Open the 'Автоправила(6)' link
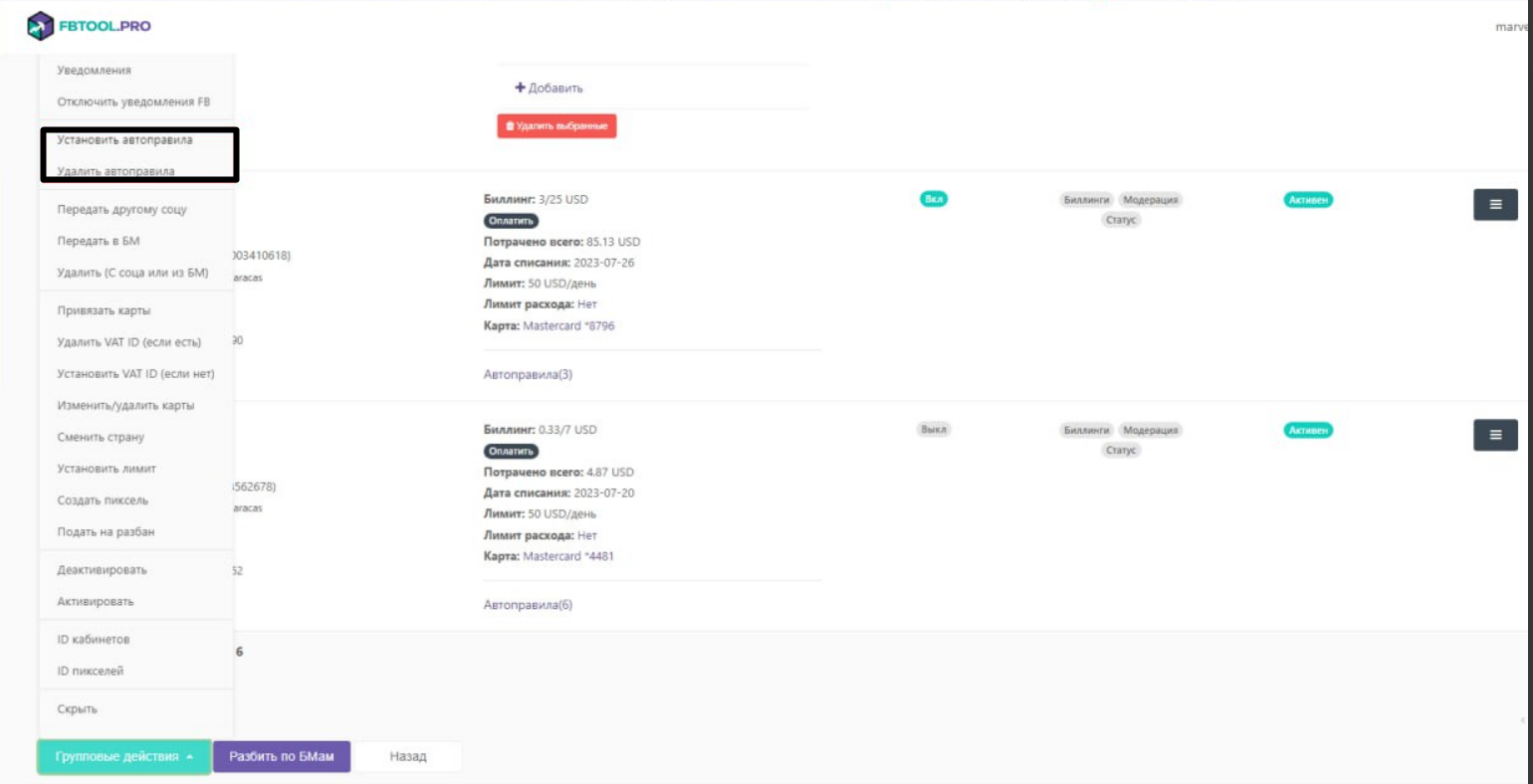This screenshot has height=784, width=1533. tap(528, 605)
